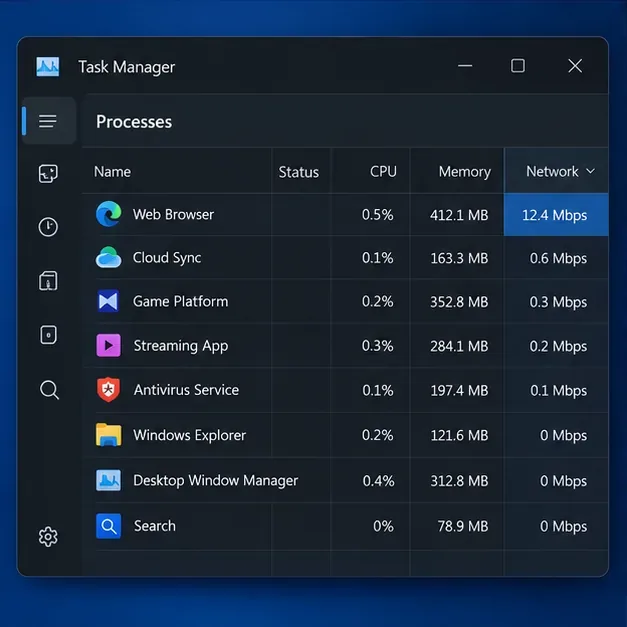Select the Cloud Sync process row
This screenshot has height=627, width=627.
(345, 258)
